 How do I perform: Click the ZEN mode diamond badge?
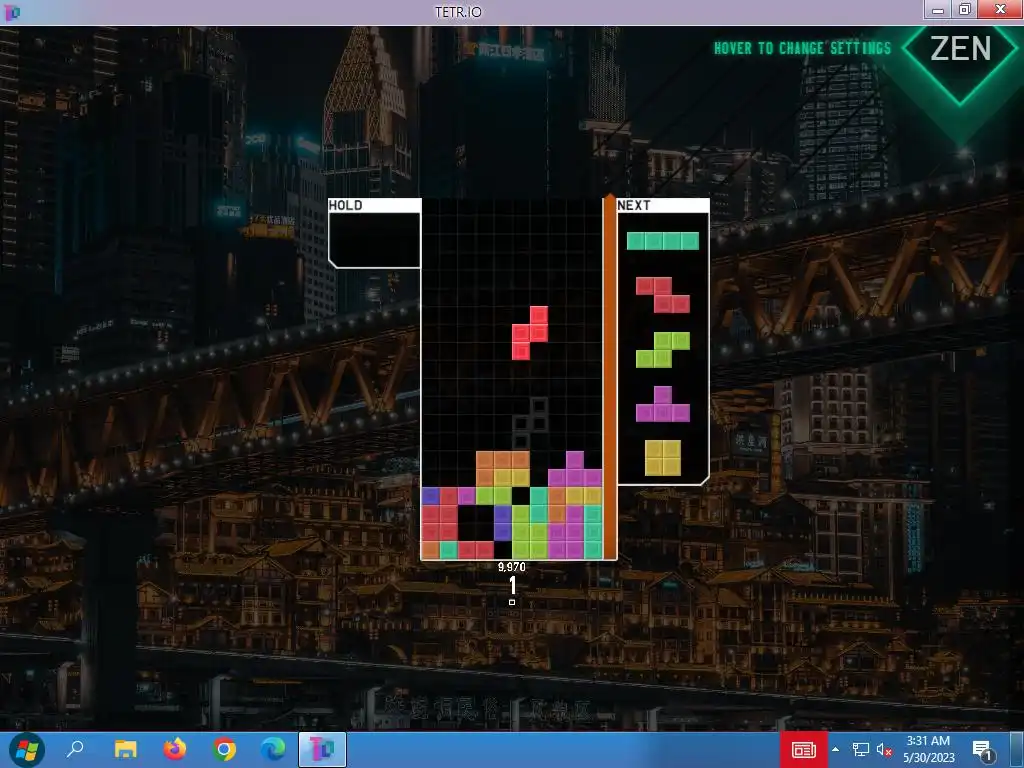[960, 52]
